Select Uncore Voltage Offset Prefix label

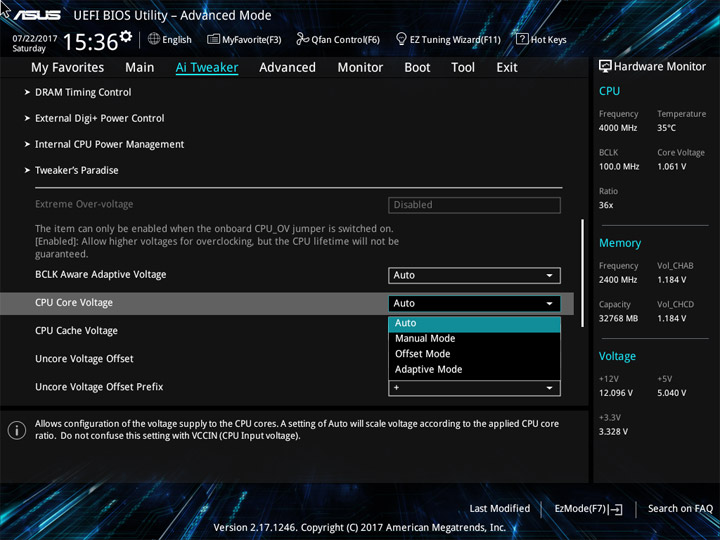[x=99, y=387]
